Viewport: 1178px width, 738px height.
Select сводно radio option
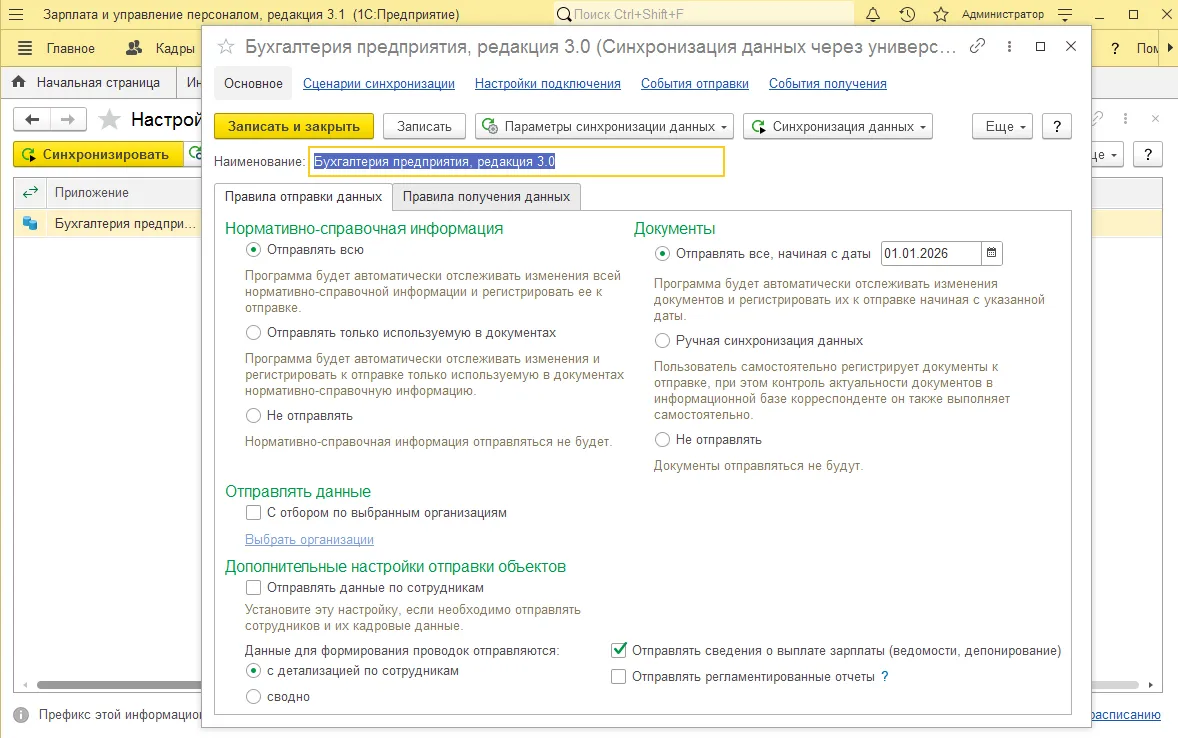pos(253,697)
